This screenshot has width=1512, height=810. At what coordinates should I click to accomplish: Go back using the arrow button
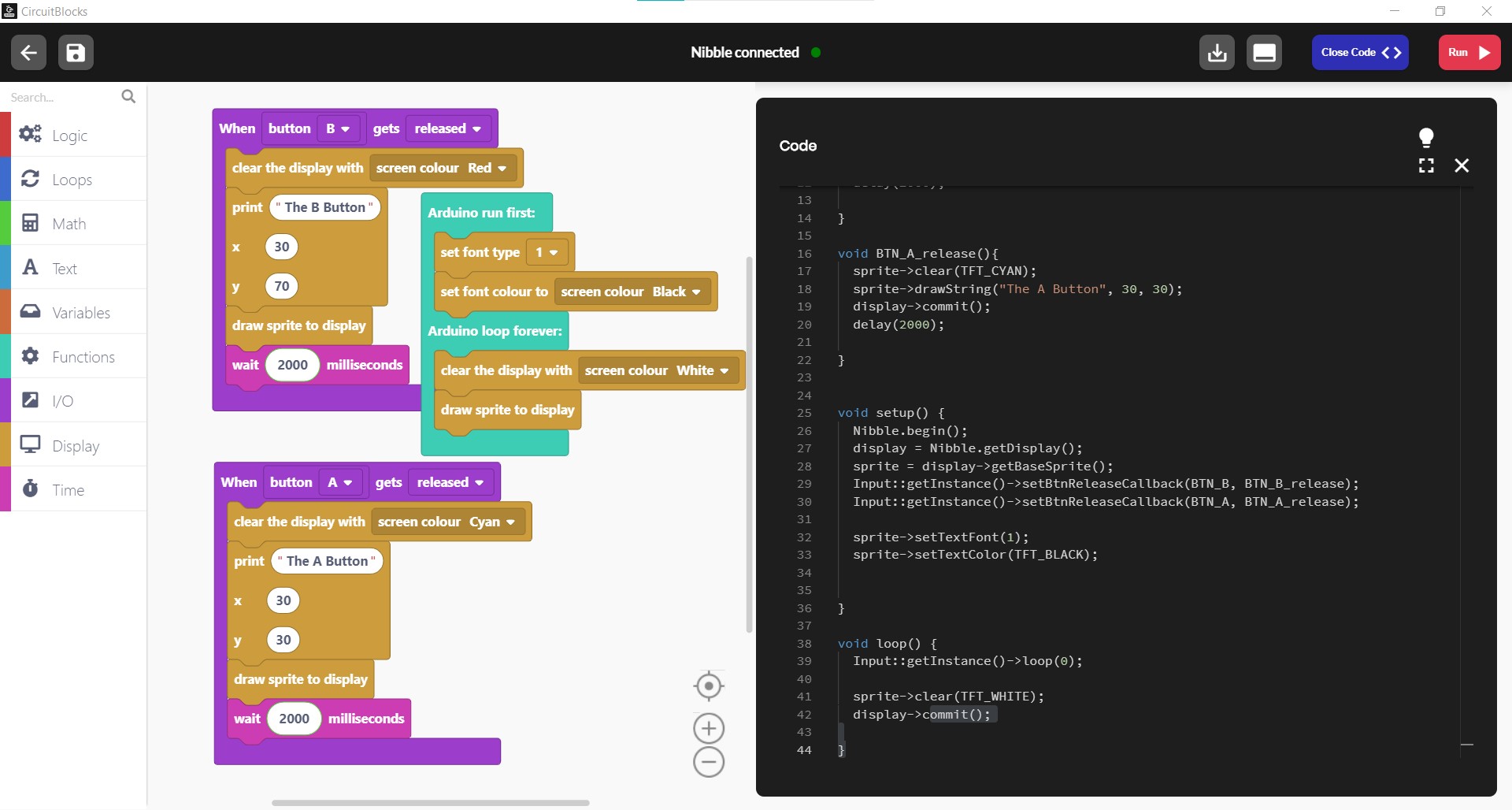[28, 53]
